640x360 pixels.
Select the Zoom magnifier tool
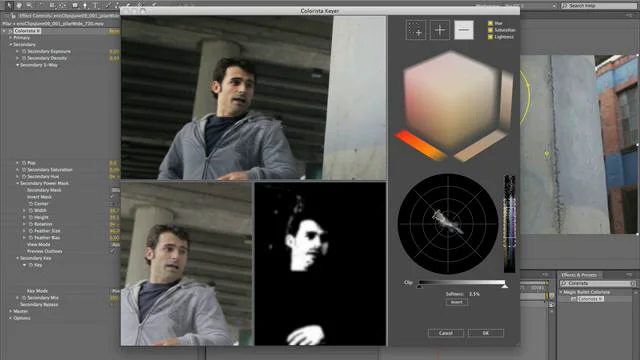click(x=29, y=5)
